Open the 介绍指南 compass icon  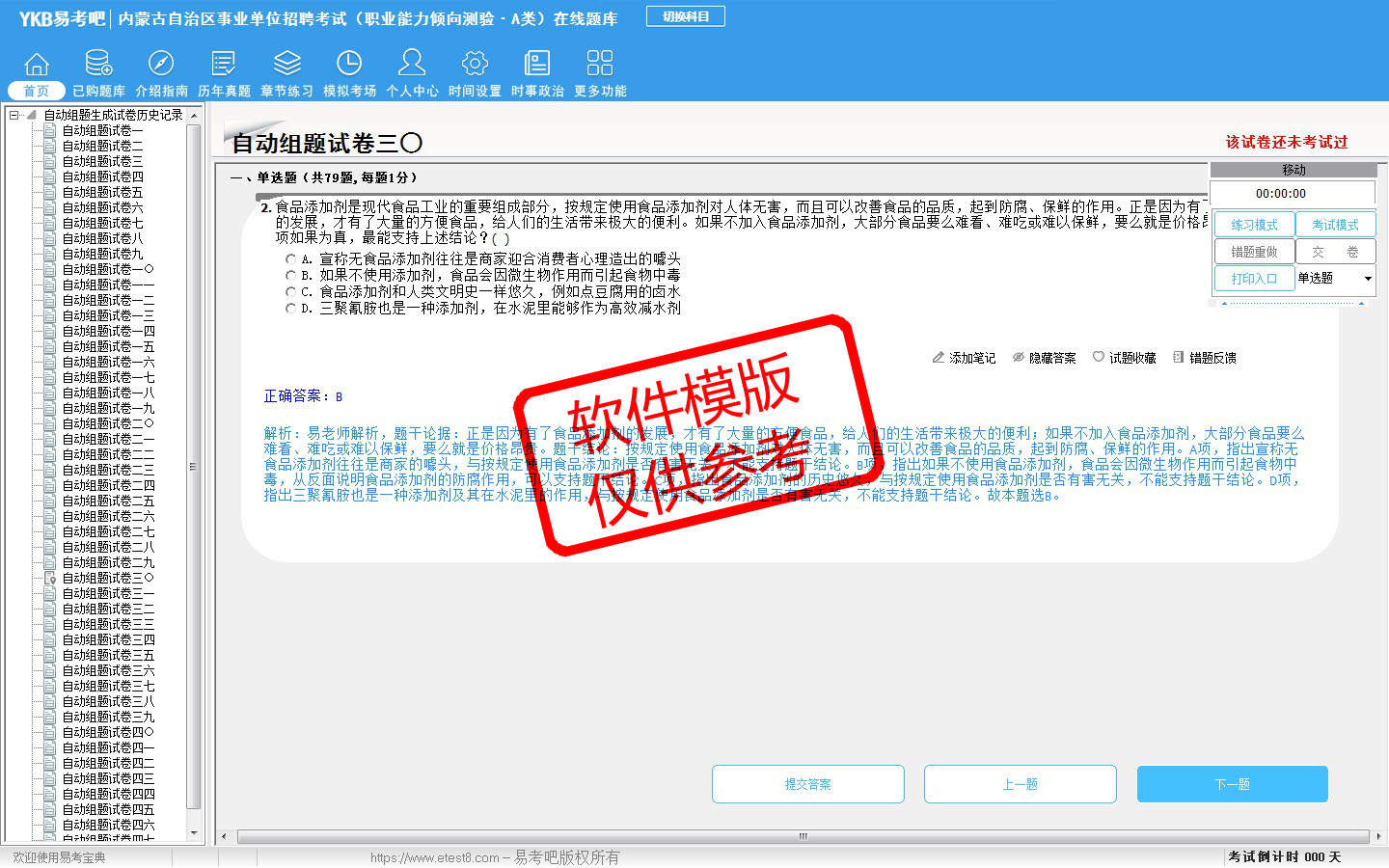click(161, 65)
